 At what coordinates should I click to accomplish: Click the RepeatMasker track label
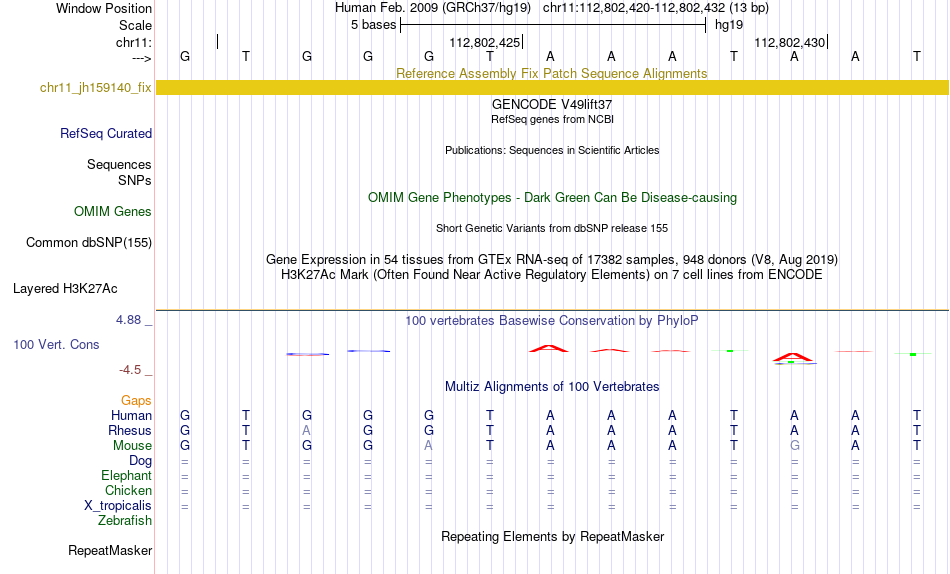[x=110, y=550]
